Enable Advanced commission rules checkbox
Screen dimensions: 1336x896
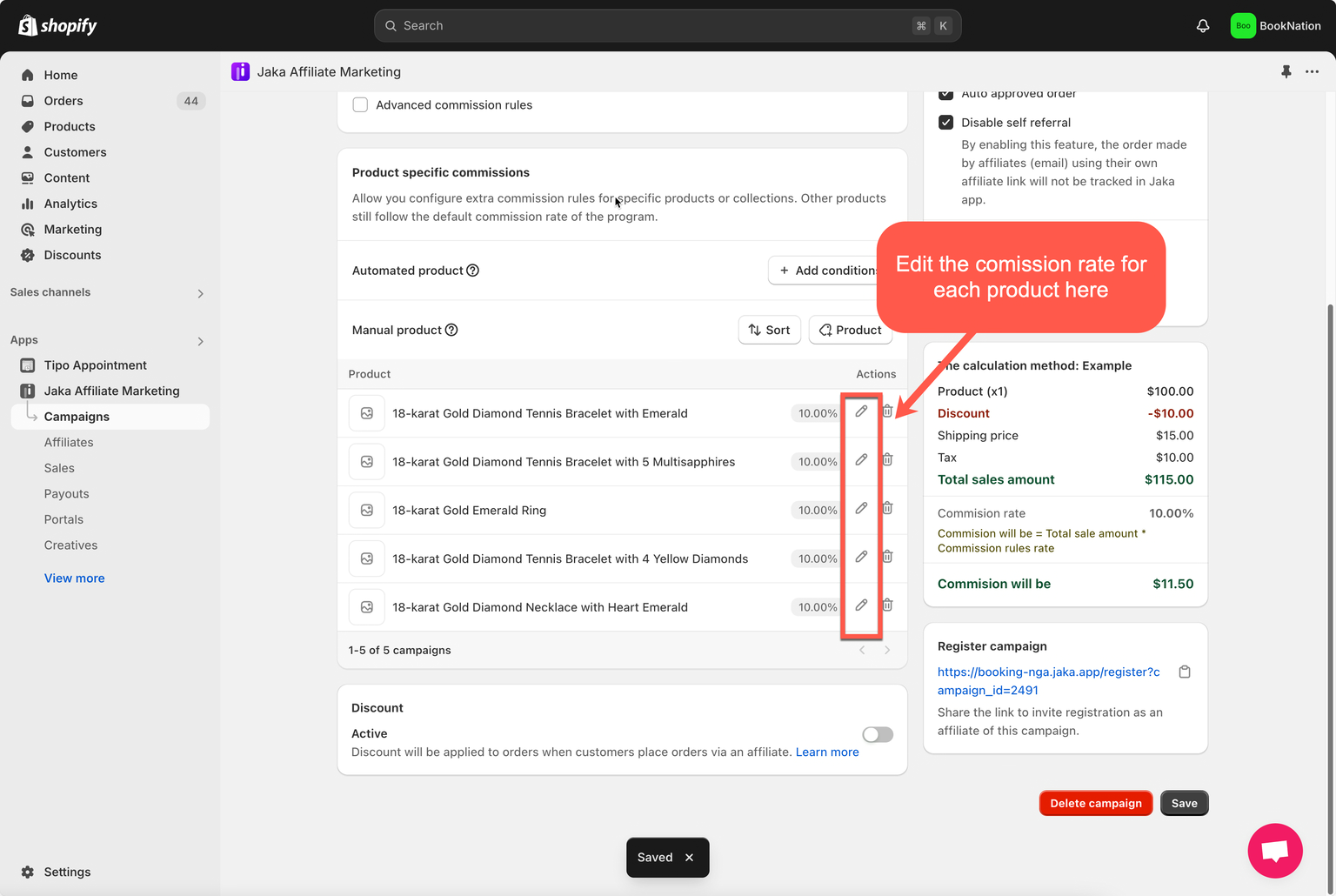pos(360,105)
